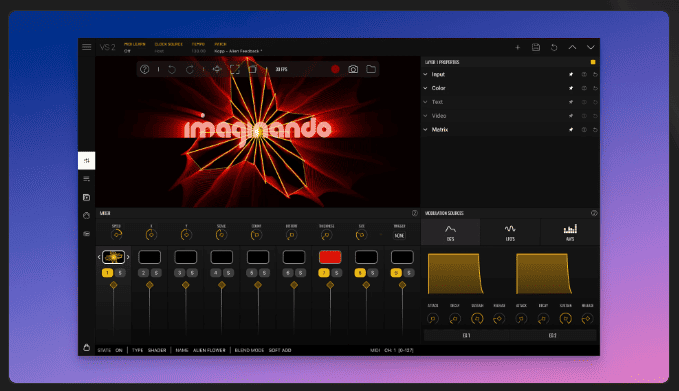Pin the Input properties section
The image size is (679, 391).
point(571,74)
